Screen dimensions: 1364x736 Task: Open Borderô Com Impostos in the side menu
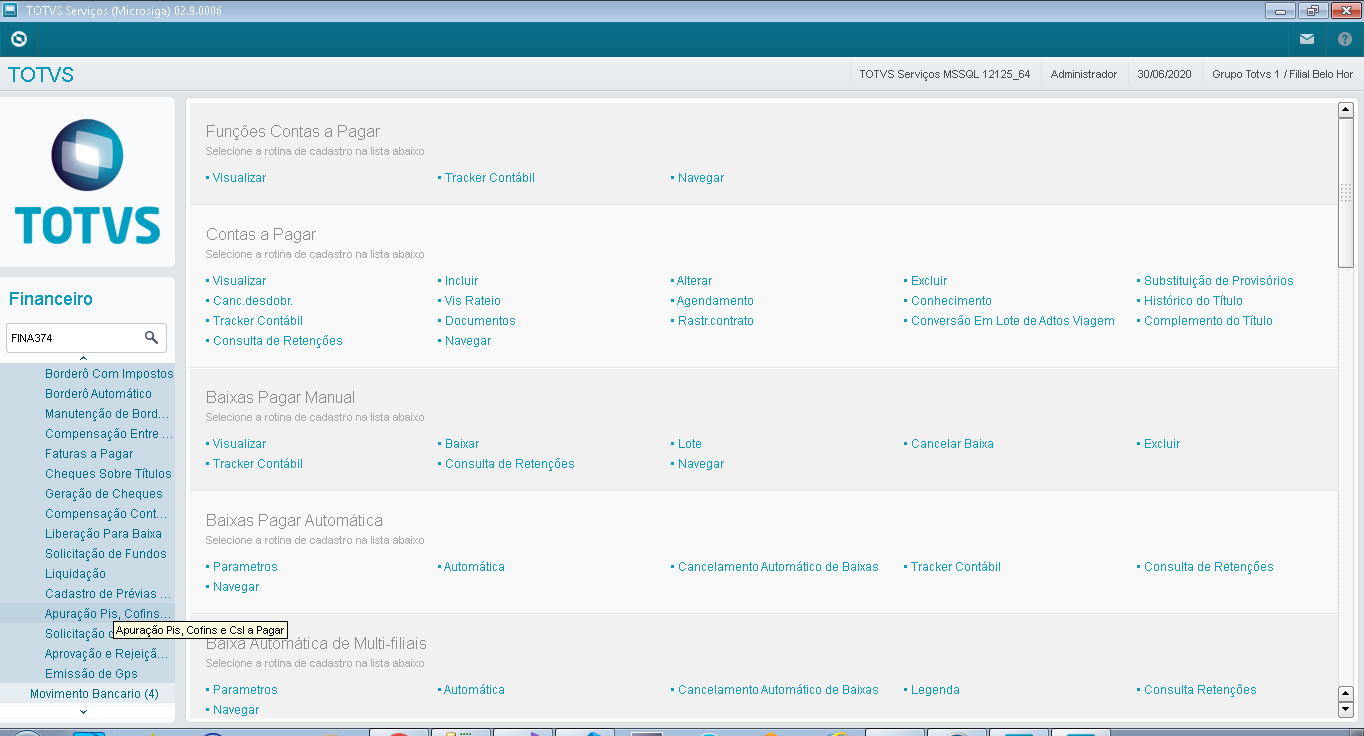[x=109, y=374]
